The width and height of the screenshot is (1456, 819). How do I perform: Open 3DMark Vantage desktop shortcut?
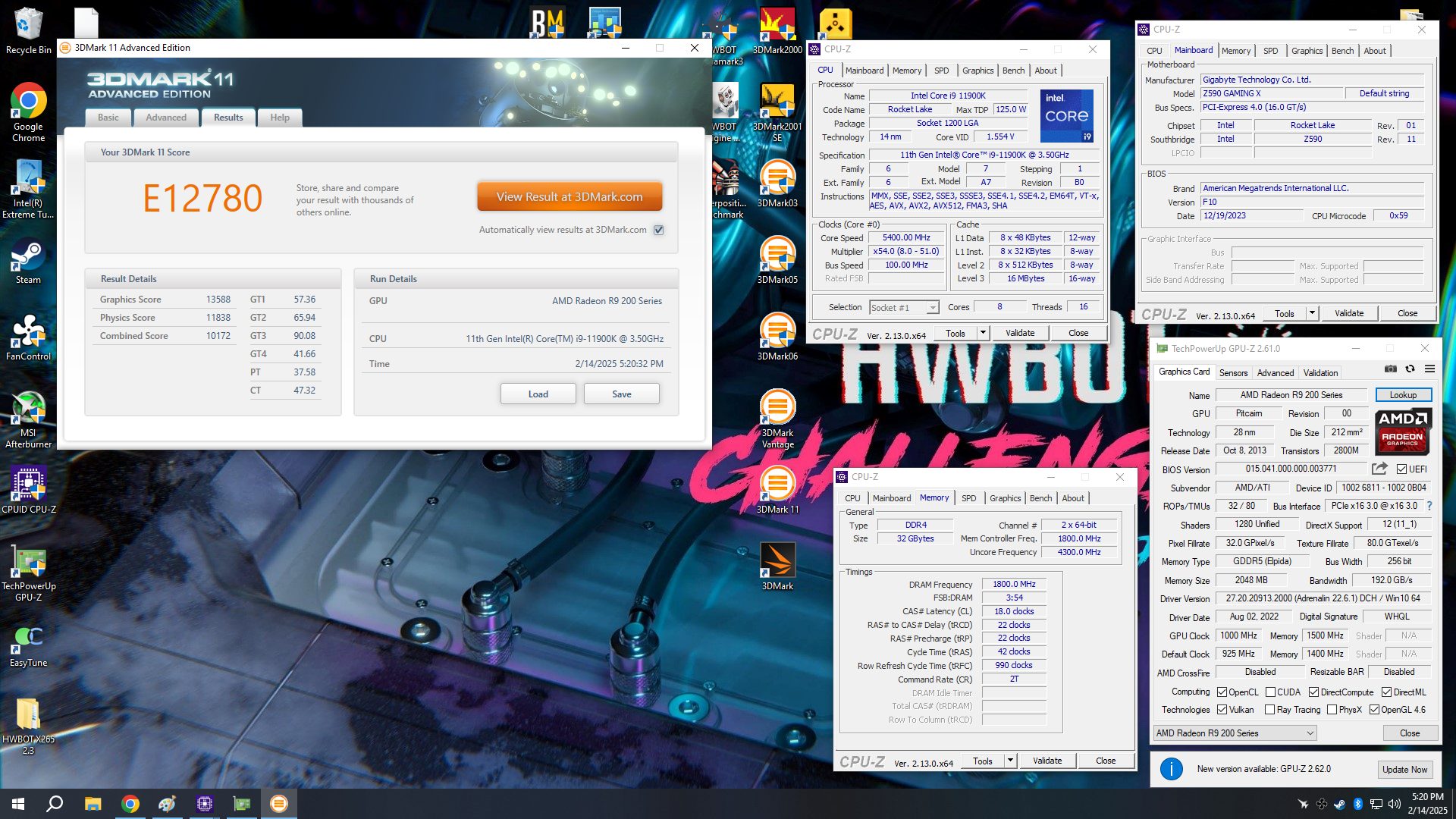(x=777, y=419)
